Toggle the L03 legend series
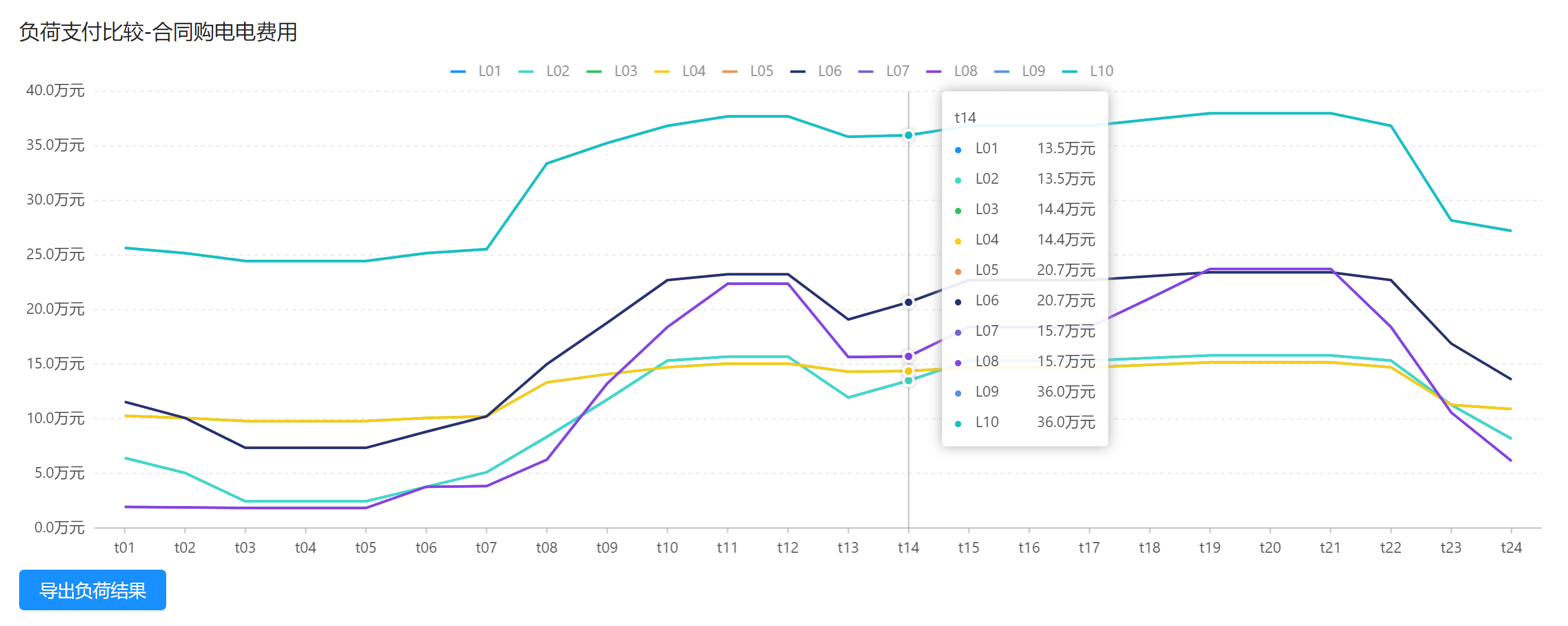The width and height of the screenshot is (1568, 626). tap(612, 71)
